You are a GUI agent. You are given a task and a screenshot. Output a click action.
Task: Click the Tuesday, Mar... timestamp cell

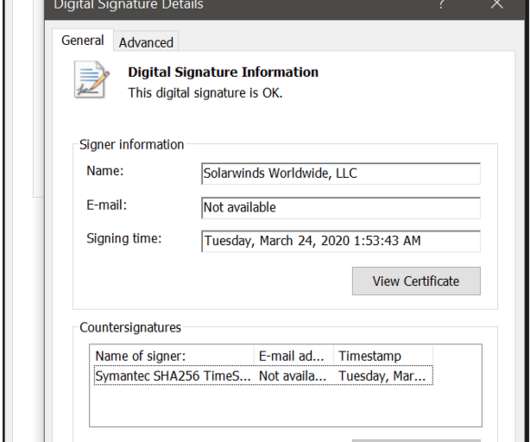coord(383,376)
